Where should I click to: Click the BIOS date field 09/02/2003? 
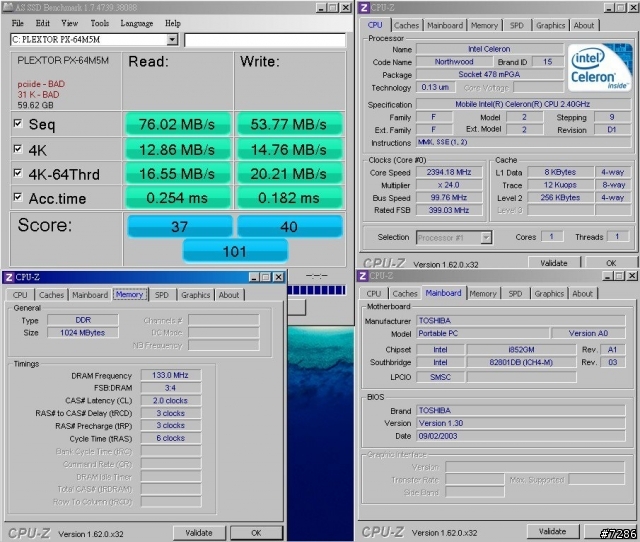click(x=521, y=436)
